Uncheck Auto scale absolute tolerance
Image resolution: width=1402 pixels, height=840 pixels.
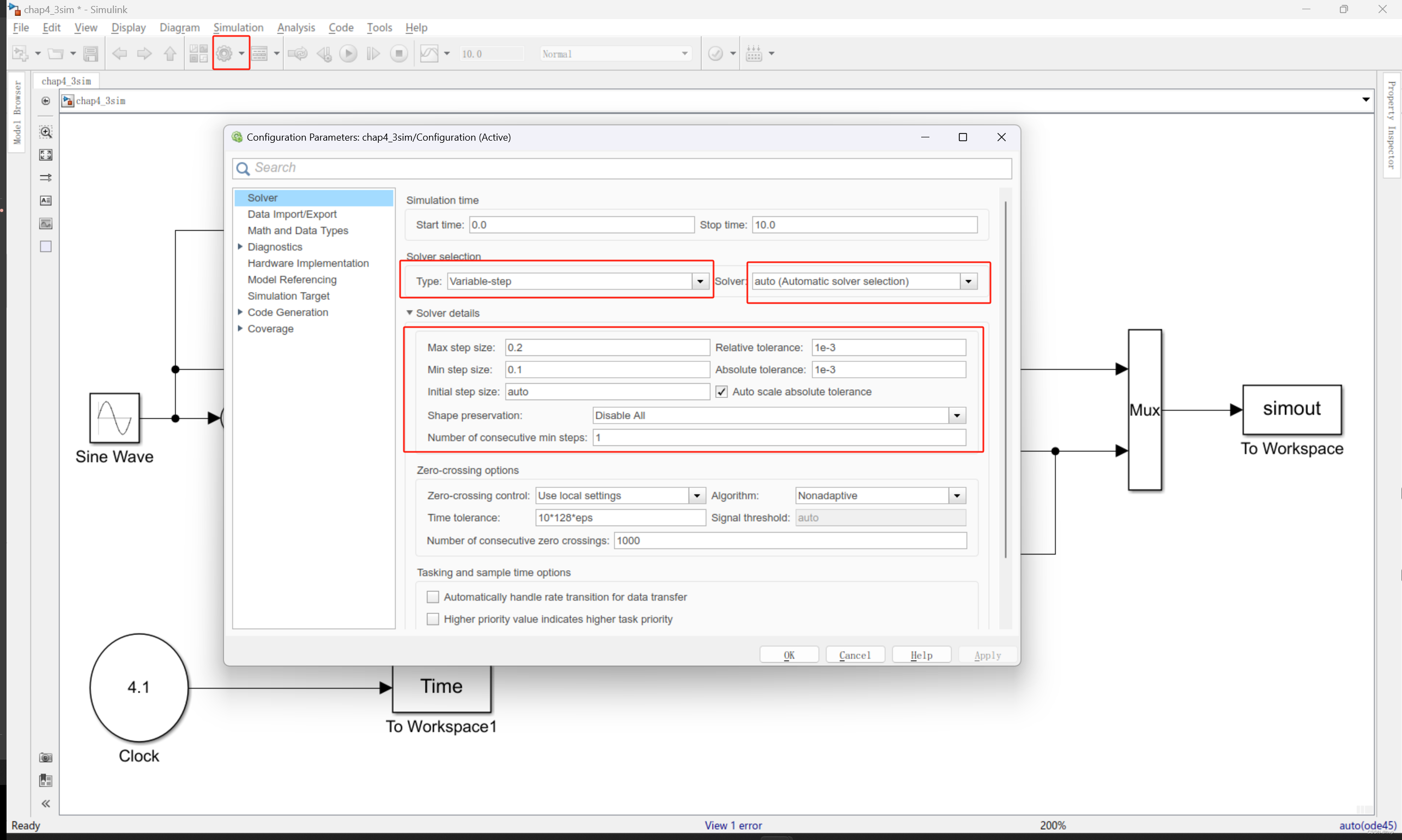pos(721,392)
